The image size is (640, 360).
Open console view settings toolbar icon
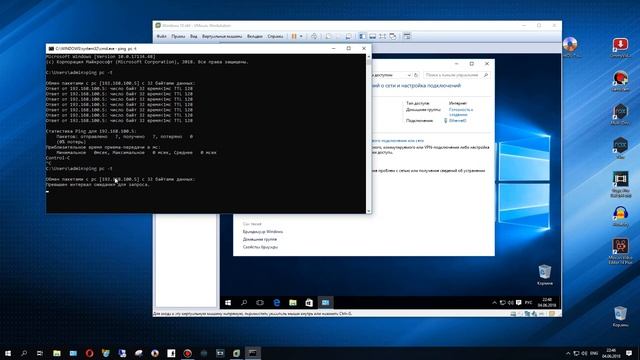[x=407, y=36]
